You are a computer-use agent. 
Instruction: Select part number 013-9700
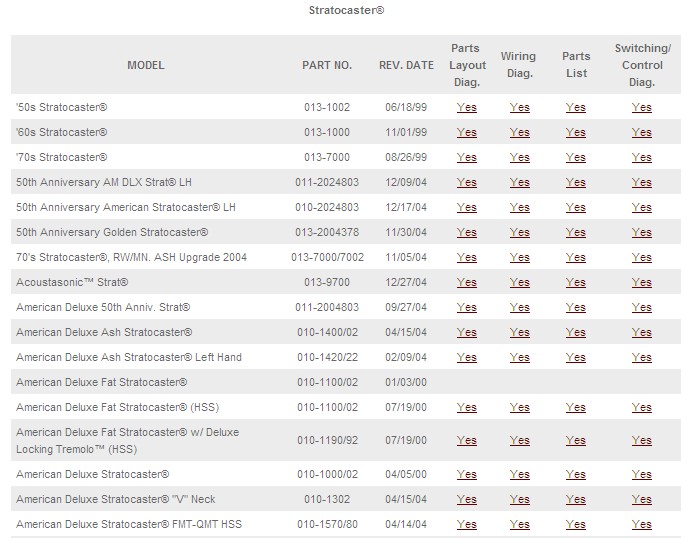click(x=327, y=282)
